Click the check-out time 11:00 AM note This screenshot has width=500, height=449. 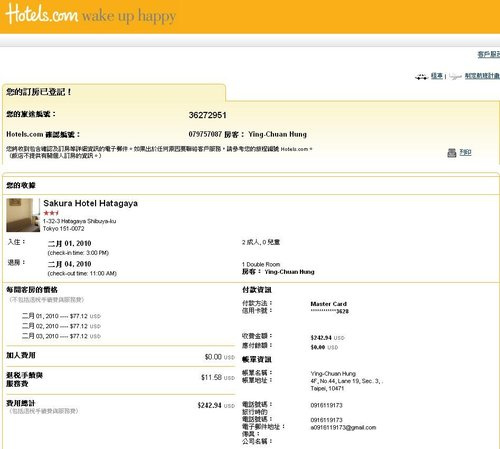82,274
